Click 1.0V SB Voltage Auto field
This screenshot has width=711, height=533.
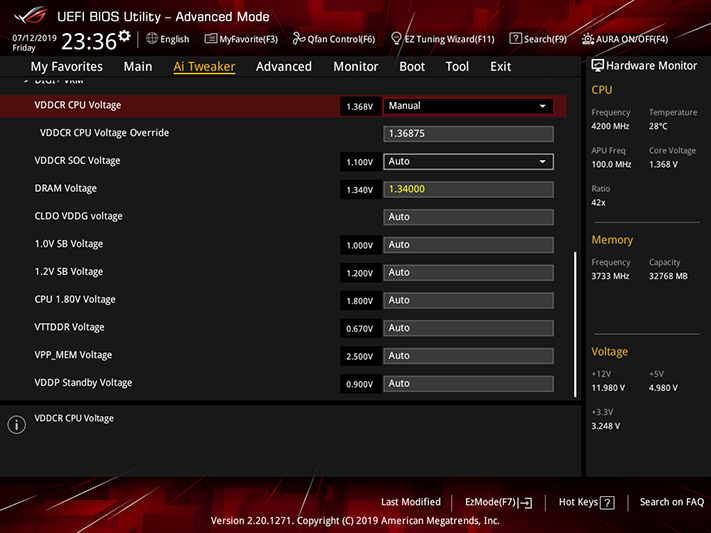click(x=468, y=245)
